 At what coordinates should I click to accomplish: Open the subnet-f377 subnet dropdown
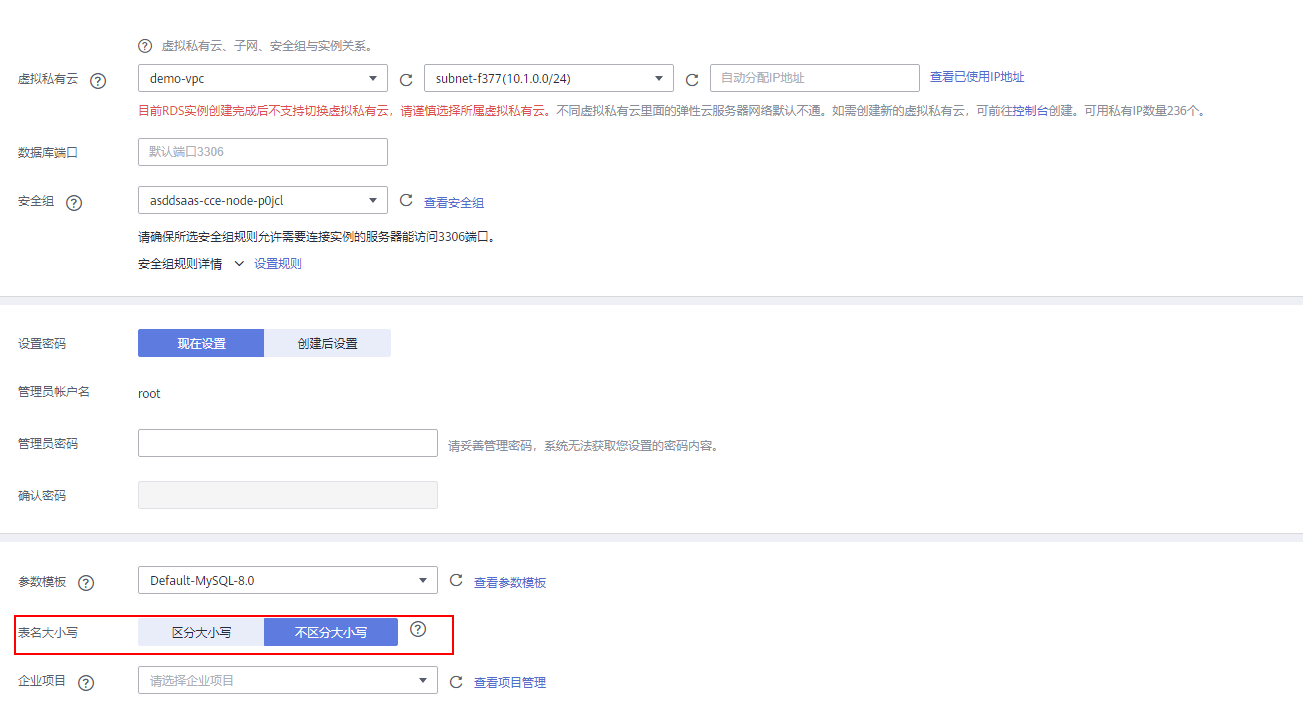[548, 78]
